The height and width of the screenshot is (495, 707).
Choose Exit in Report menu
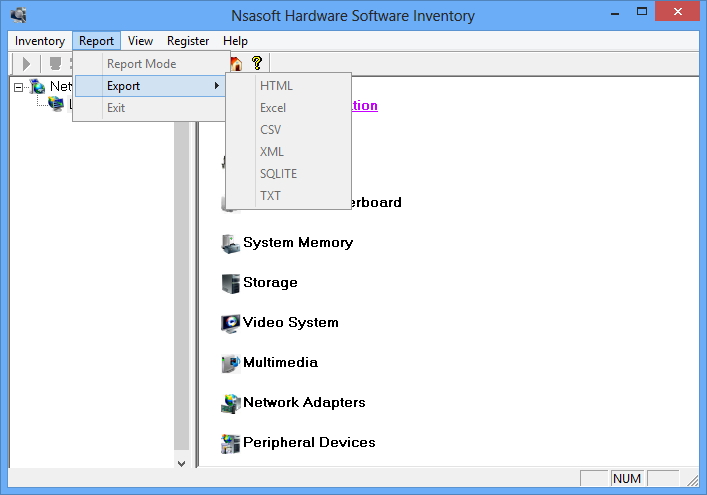pyautogui.click(x=150, y=108)
